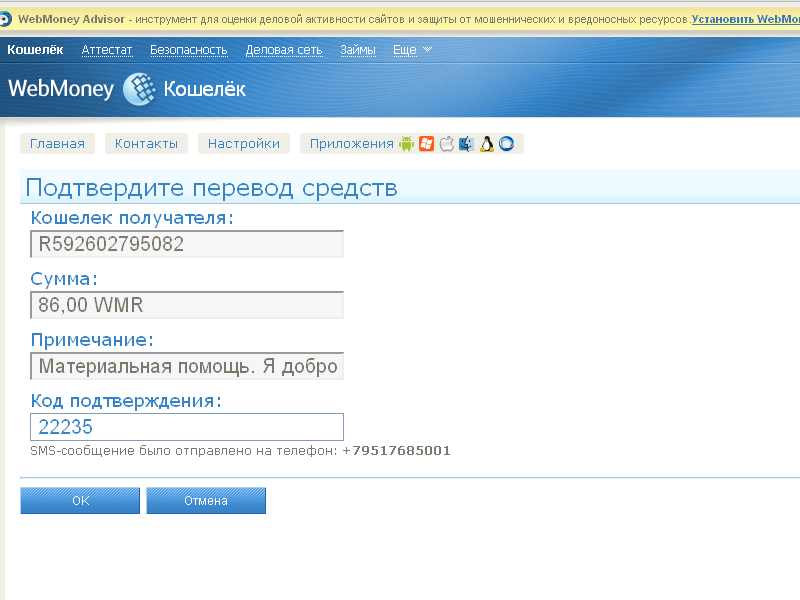
Task: Click the 'Сумма:' label
Action: click(x=64, y=279)
